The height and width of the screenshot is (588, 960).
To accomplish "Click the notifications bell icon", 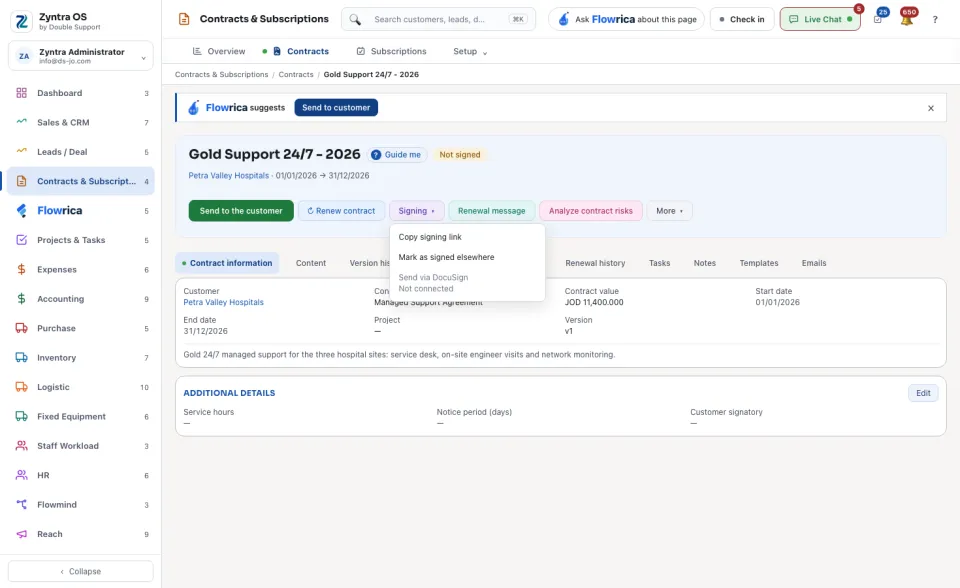I will point(907,19).
